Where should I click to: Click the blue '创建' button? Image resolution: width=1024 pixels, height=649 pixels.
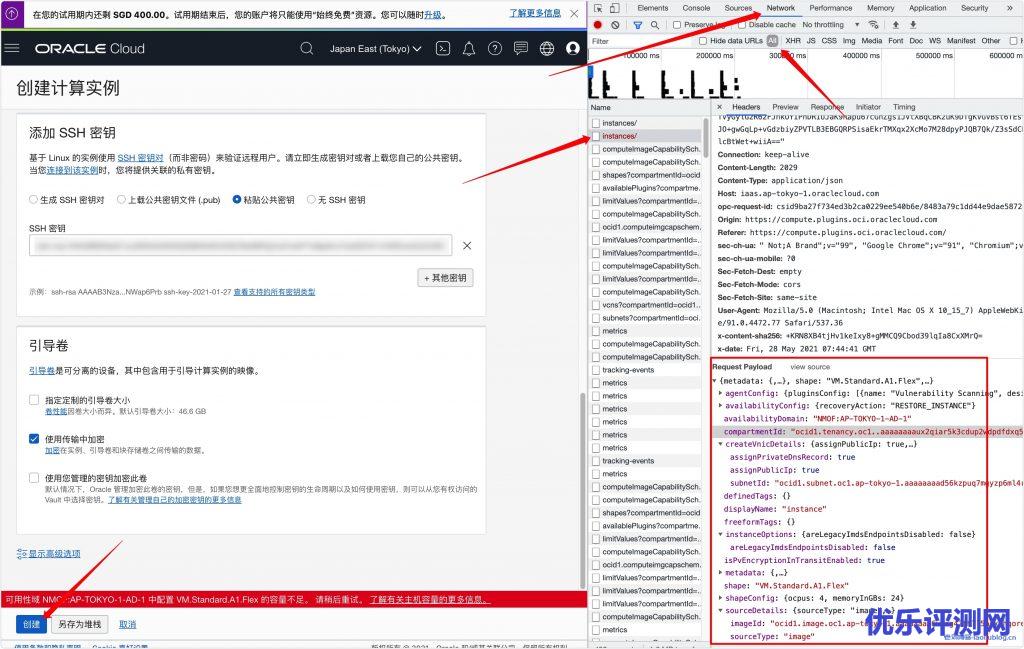[31, 624]
